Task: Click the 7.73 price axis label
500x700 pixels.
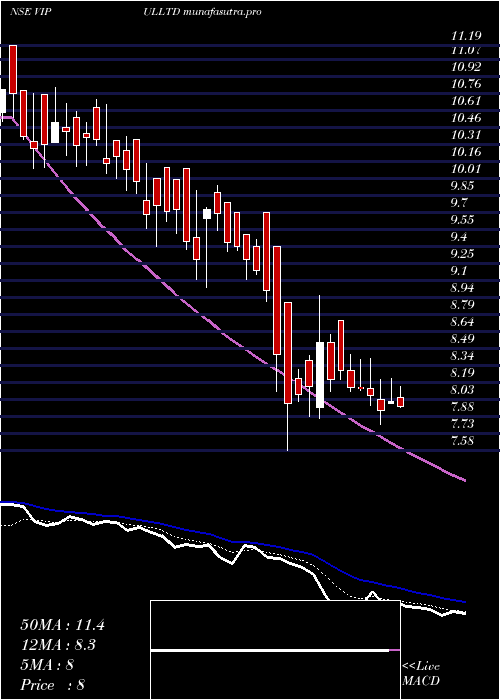Action: point(464,423)
